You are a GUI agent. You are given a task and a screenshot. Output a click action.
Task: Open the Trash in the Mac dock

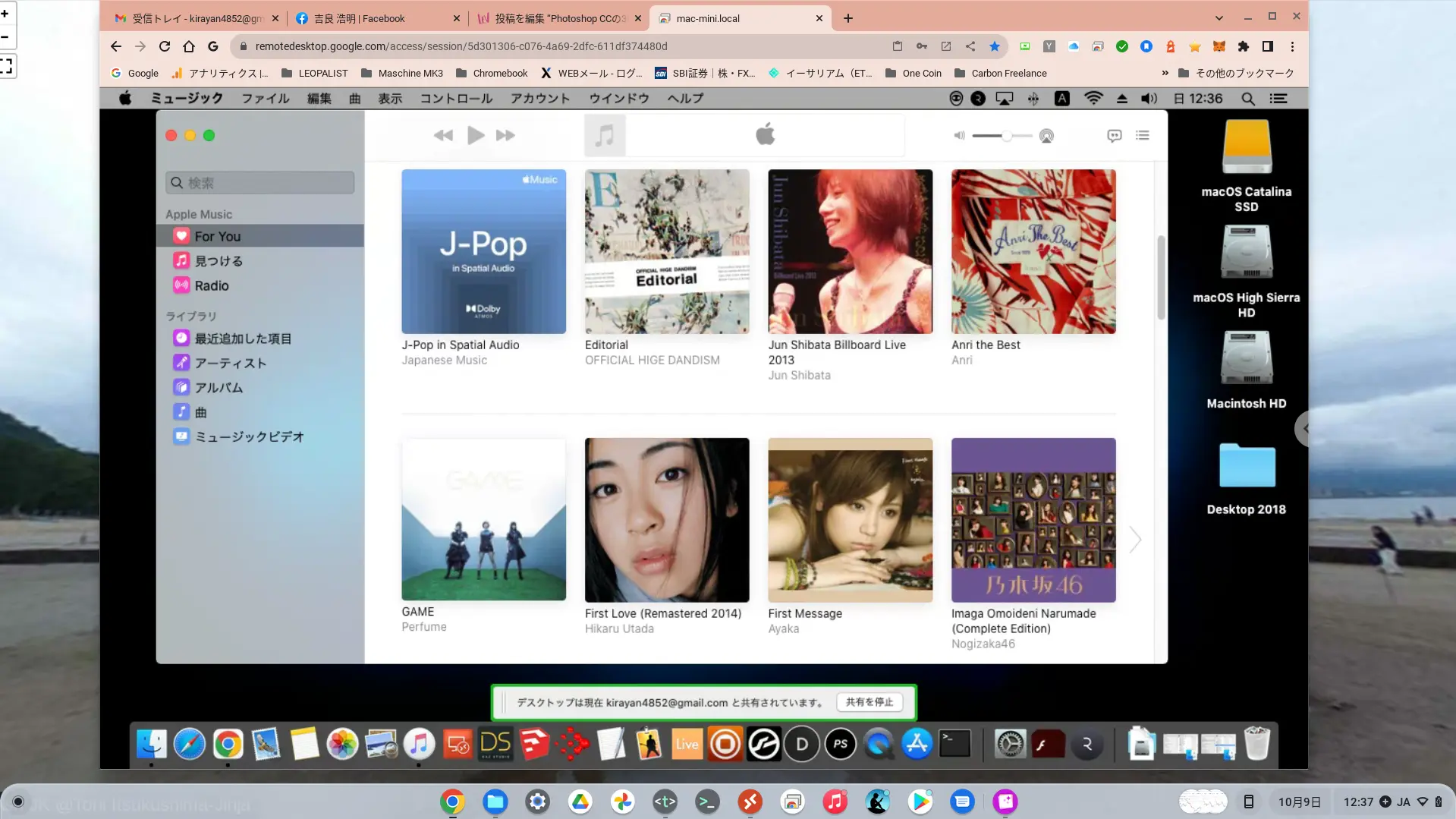click(x=1257, y=744)
